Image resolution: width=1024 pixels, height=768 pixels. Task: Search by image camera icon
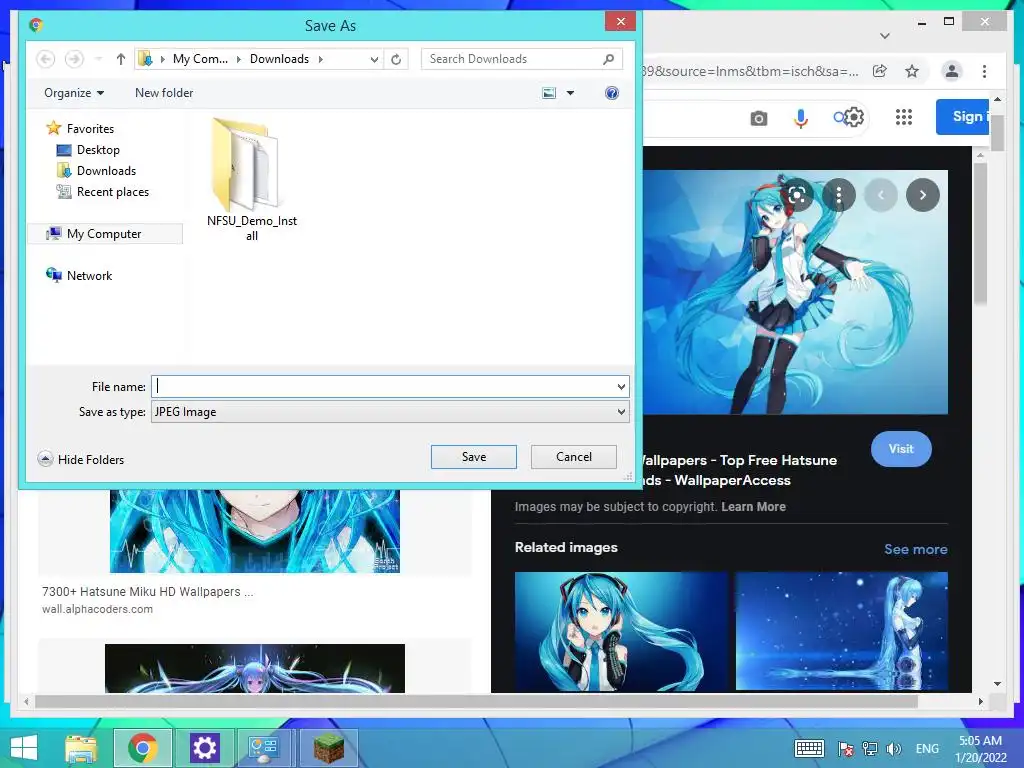tap(758, 118)
